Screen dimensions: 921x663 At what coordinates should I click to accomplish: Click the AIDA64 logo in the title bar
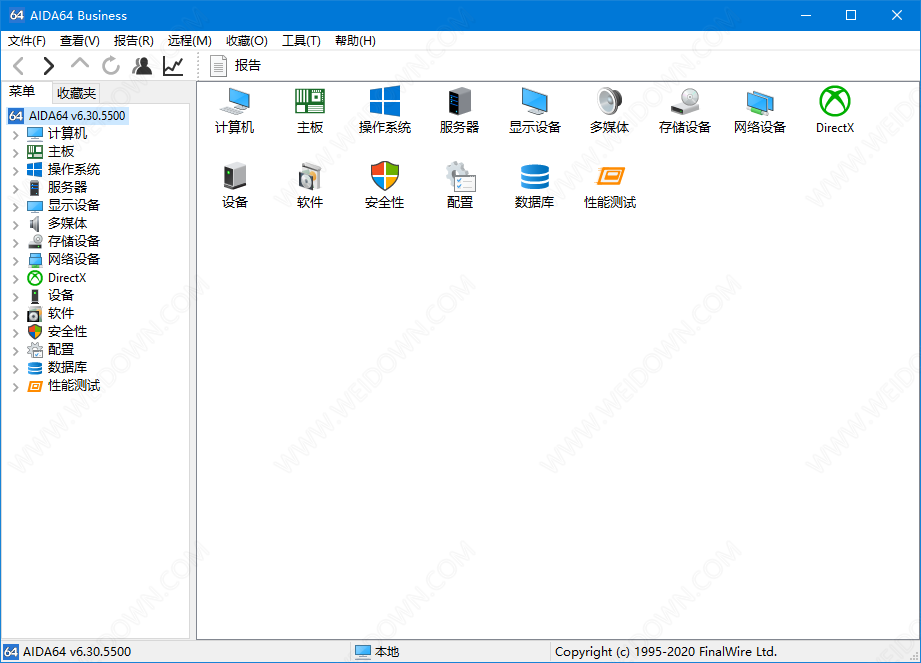[x=16, y=15]
